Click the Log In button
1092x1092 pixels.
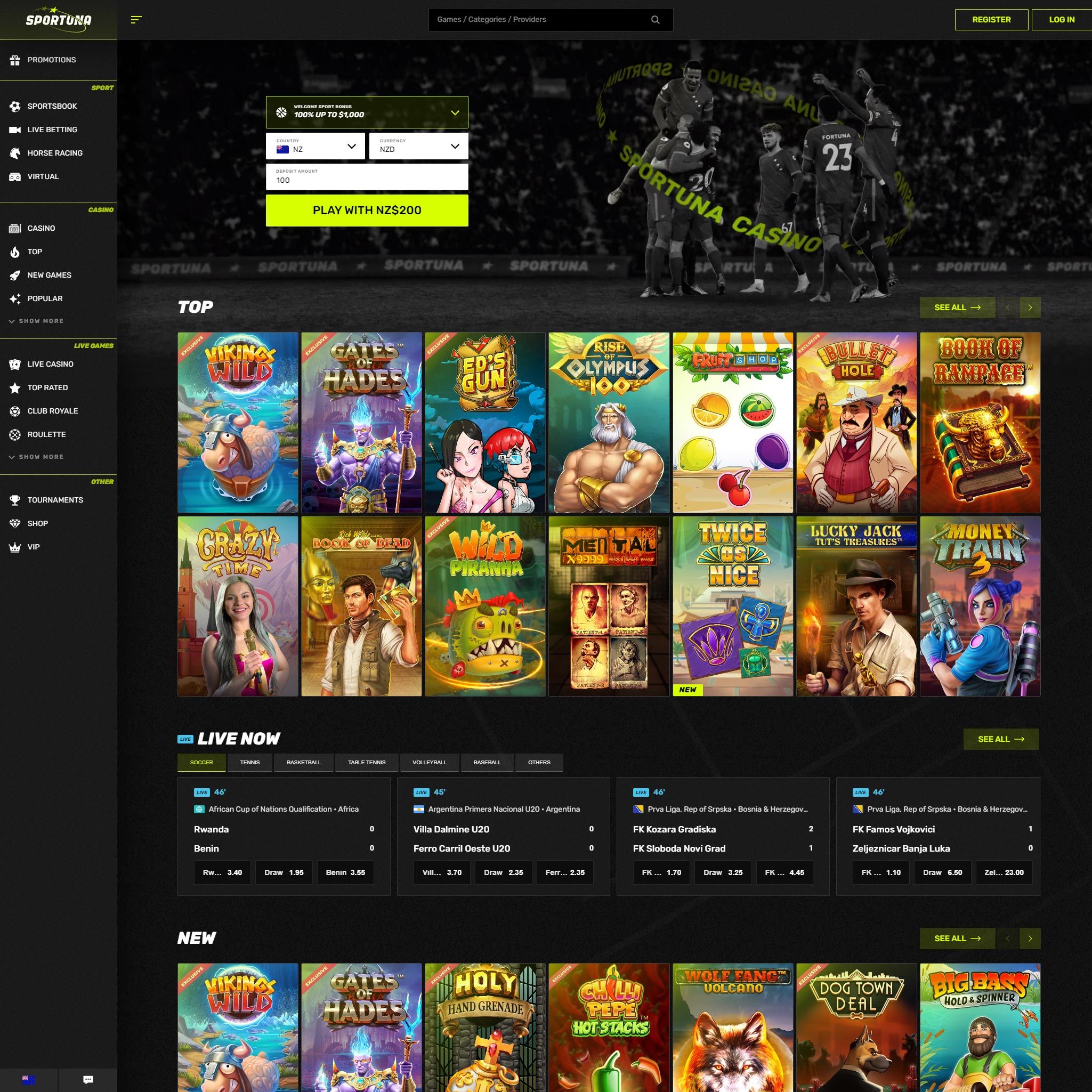[x=1062, y=20]
